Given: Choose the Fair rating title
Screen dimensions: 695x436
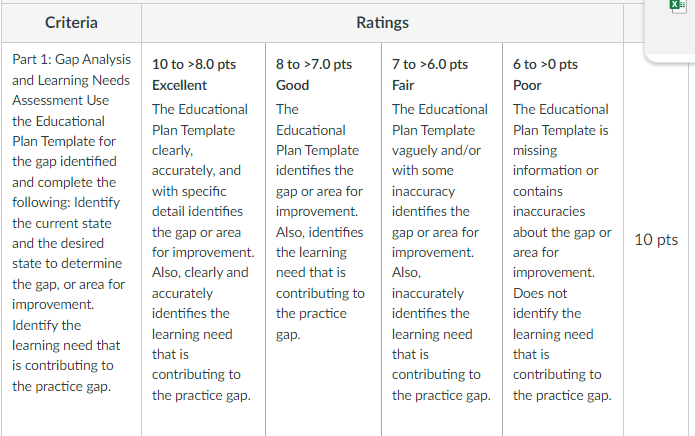Looking at the screenshot, I should coord(403,85).
